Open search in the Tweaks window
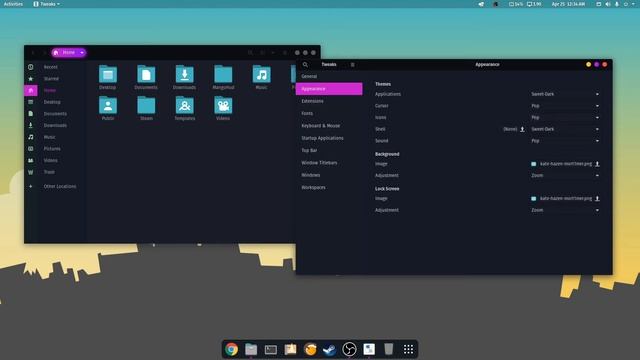 tap(305, 64)
